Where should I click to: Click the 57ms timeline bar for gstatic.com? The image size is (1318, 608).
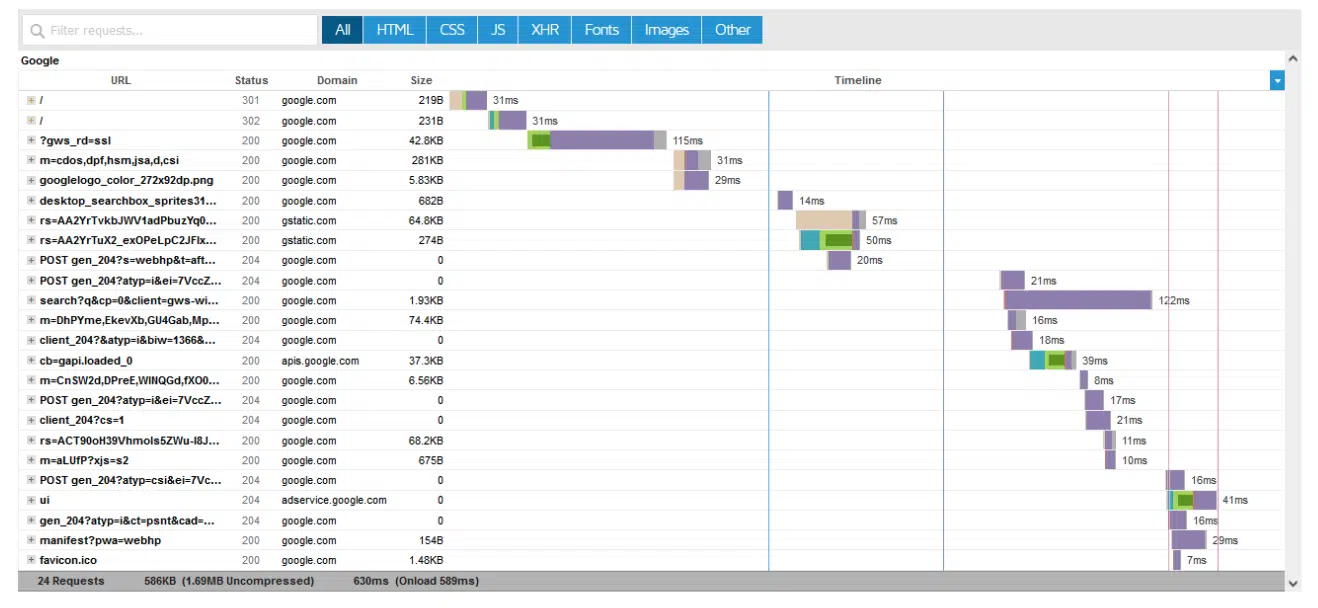831,221
